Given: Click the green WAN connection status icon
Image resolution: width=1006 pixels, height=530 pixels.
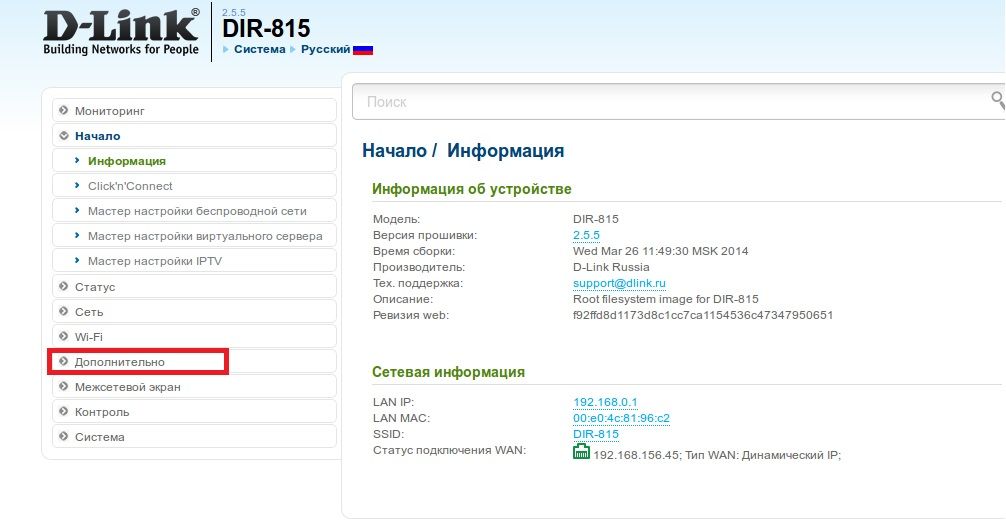Looking at the screenshot, I should pos(581,452).
